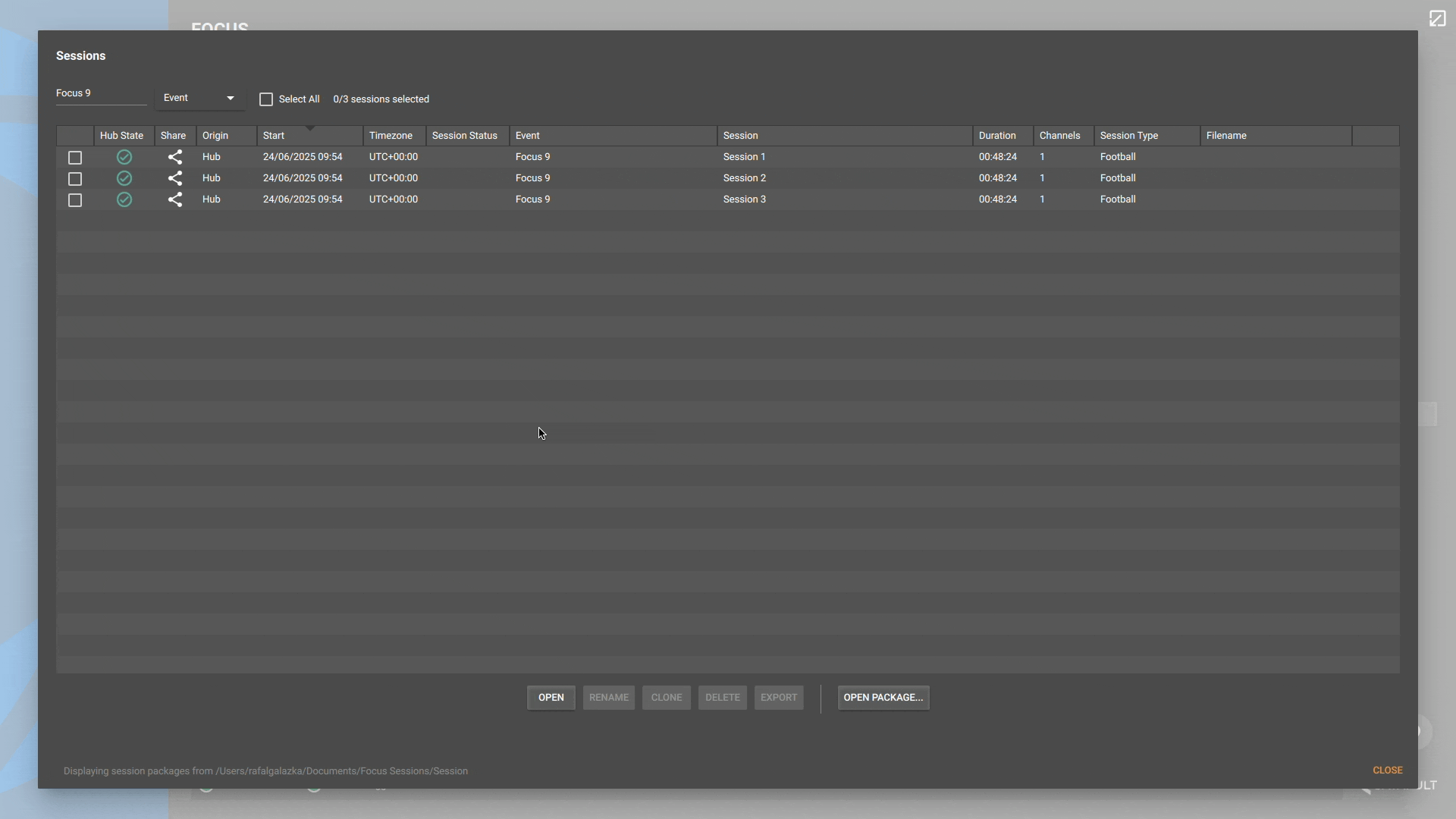1456x819 pixels.
Task: Sort by the Timezone column header
Action: click(x=394, y=136)
